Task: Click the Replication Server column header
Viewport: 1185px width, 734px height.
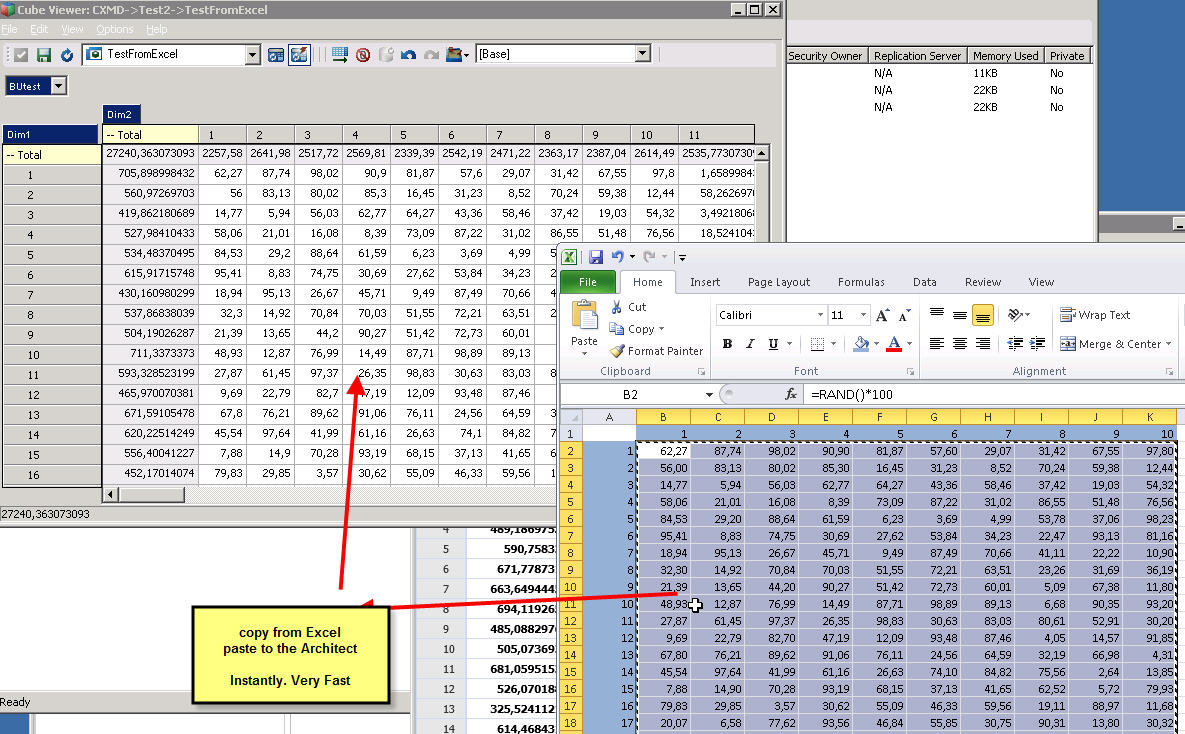Action: [x=917, y=56]
